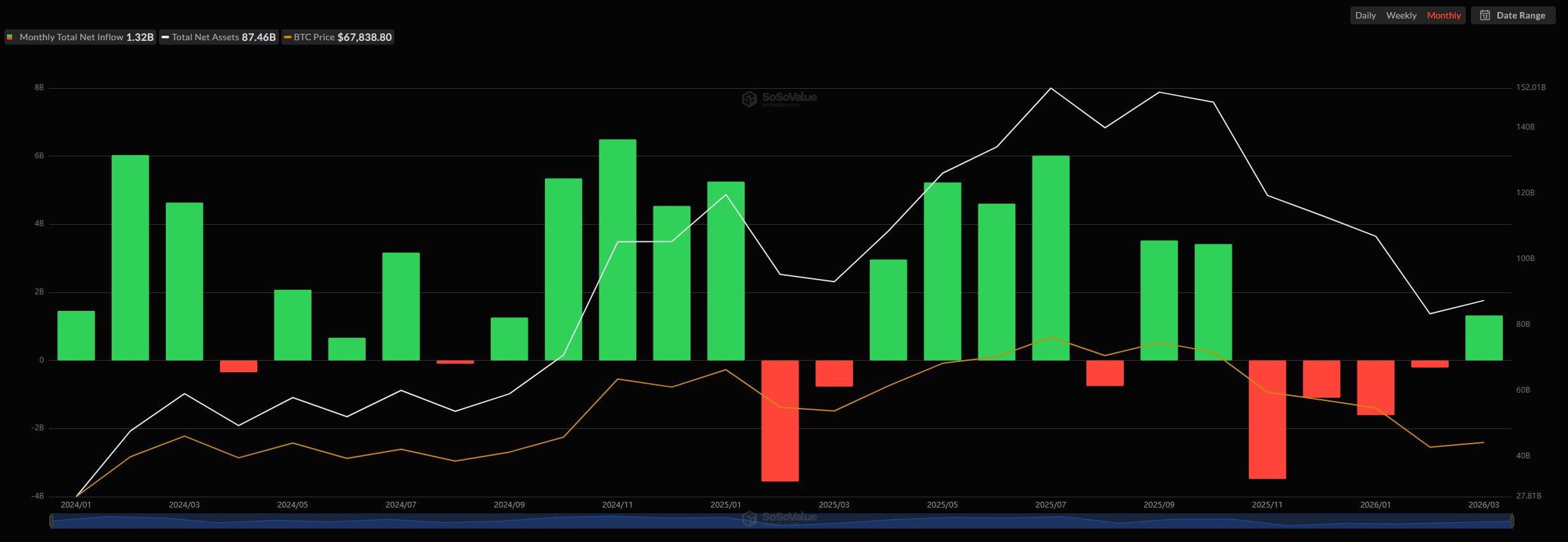Click the green bar for 2025/05
This screenshot has width=1568, height=542.
[x=943, y=271]
